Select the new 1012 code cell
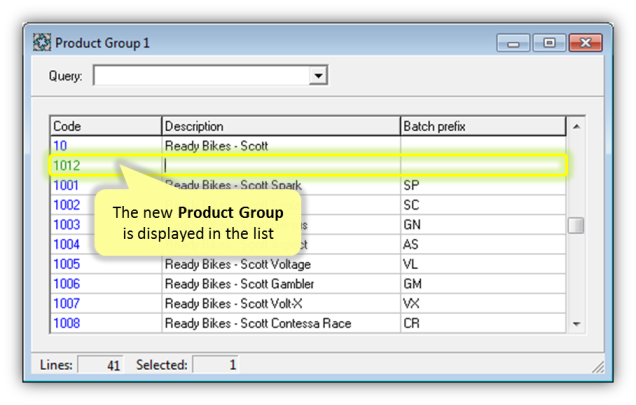 coord(106,166)
